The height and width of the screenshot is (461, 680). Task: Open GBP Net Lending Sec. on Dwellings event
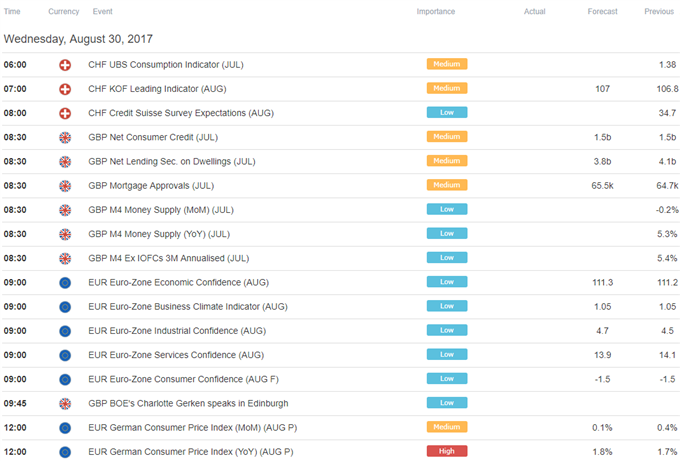tap(172, 162)
